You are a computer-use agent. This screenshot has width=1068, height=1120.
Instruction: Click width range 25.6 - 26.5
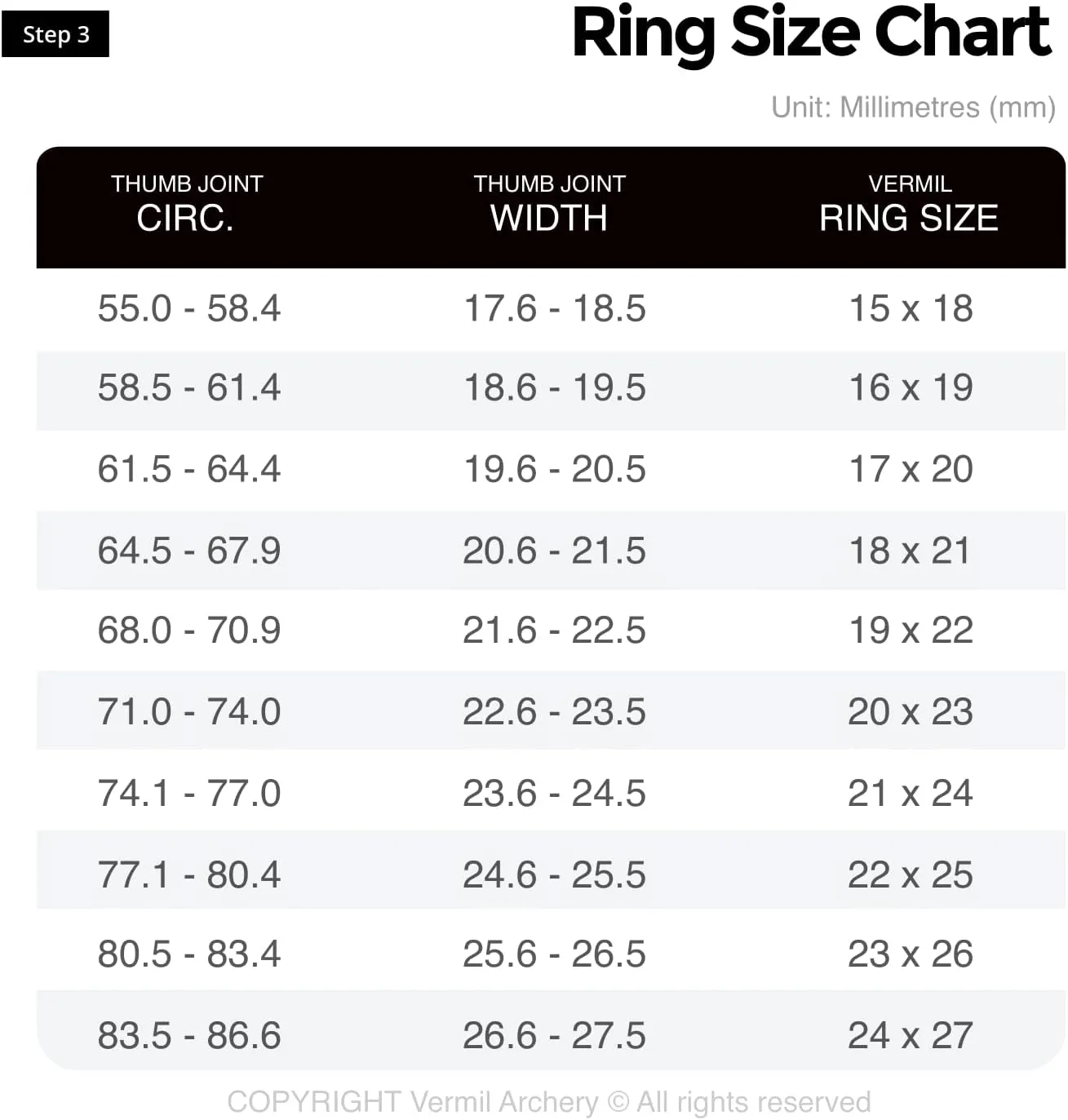[555, 954]
